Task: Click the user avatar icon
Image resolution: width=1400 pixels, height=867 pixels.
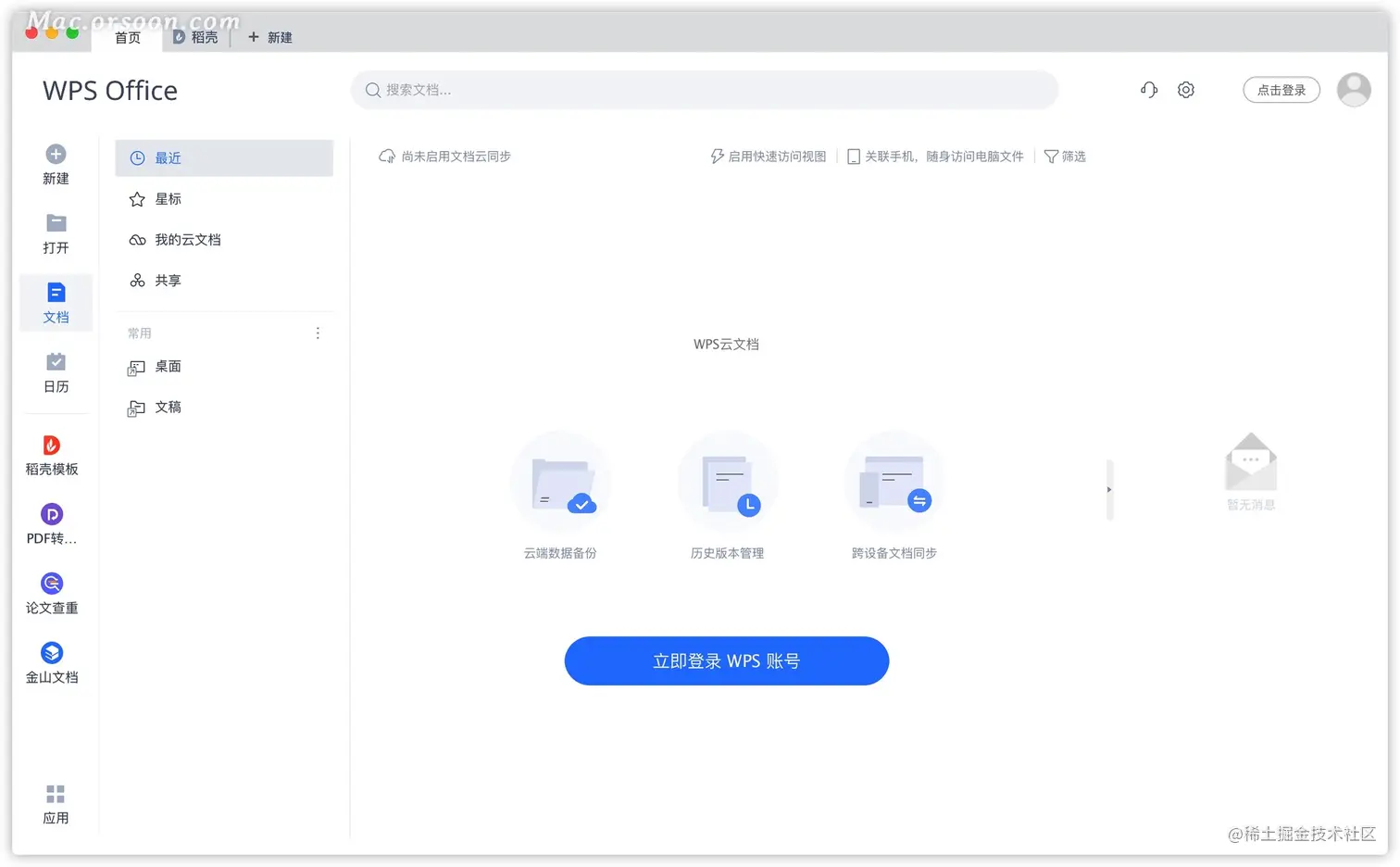Action: [1354, 90]
